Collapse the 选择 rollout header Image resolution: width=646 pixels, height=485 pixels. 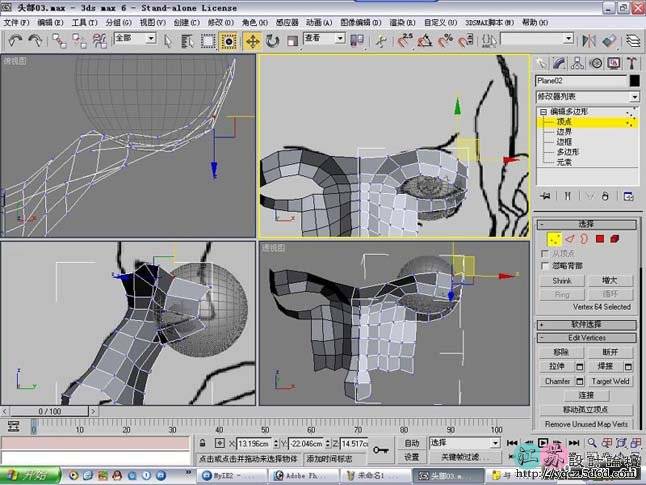(587, 224)
